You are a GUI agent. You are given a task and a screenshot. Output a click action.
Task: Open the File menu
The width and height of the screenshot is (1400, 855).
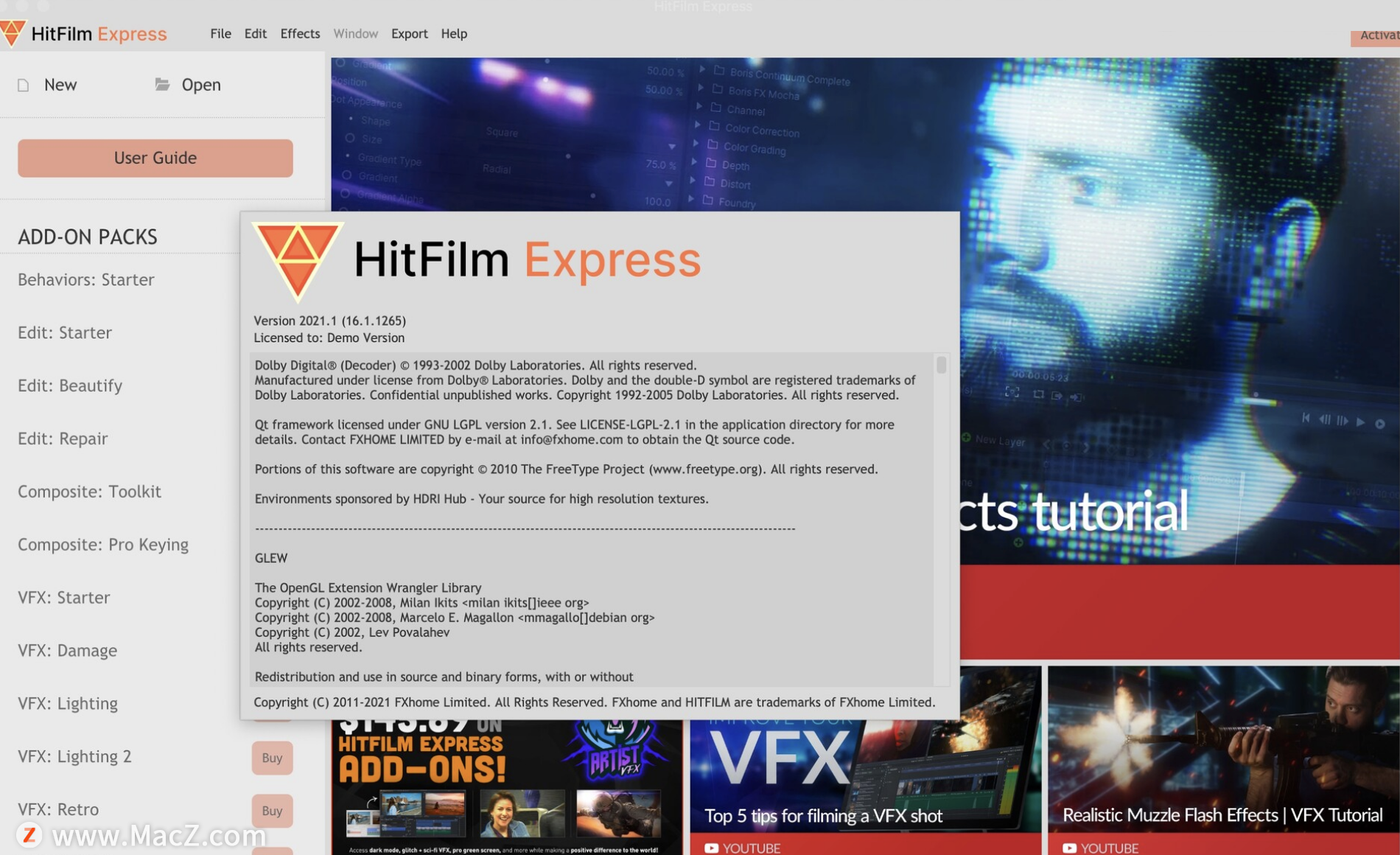[x=220, y=33]
